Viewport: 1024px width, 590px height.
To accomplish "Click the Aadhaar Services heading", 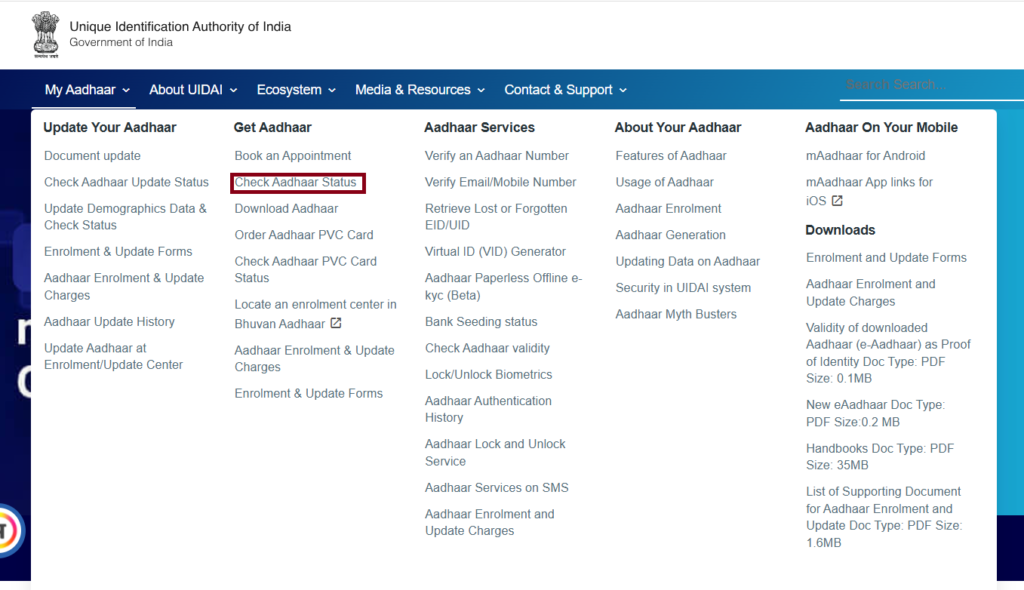I will coord(479,127).
